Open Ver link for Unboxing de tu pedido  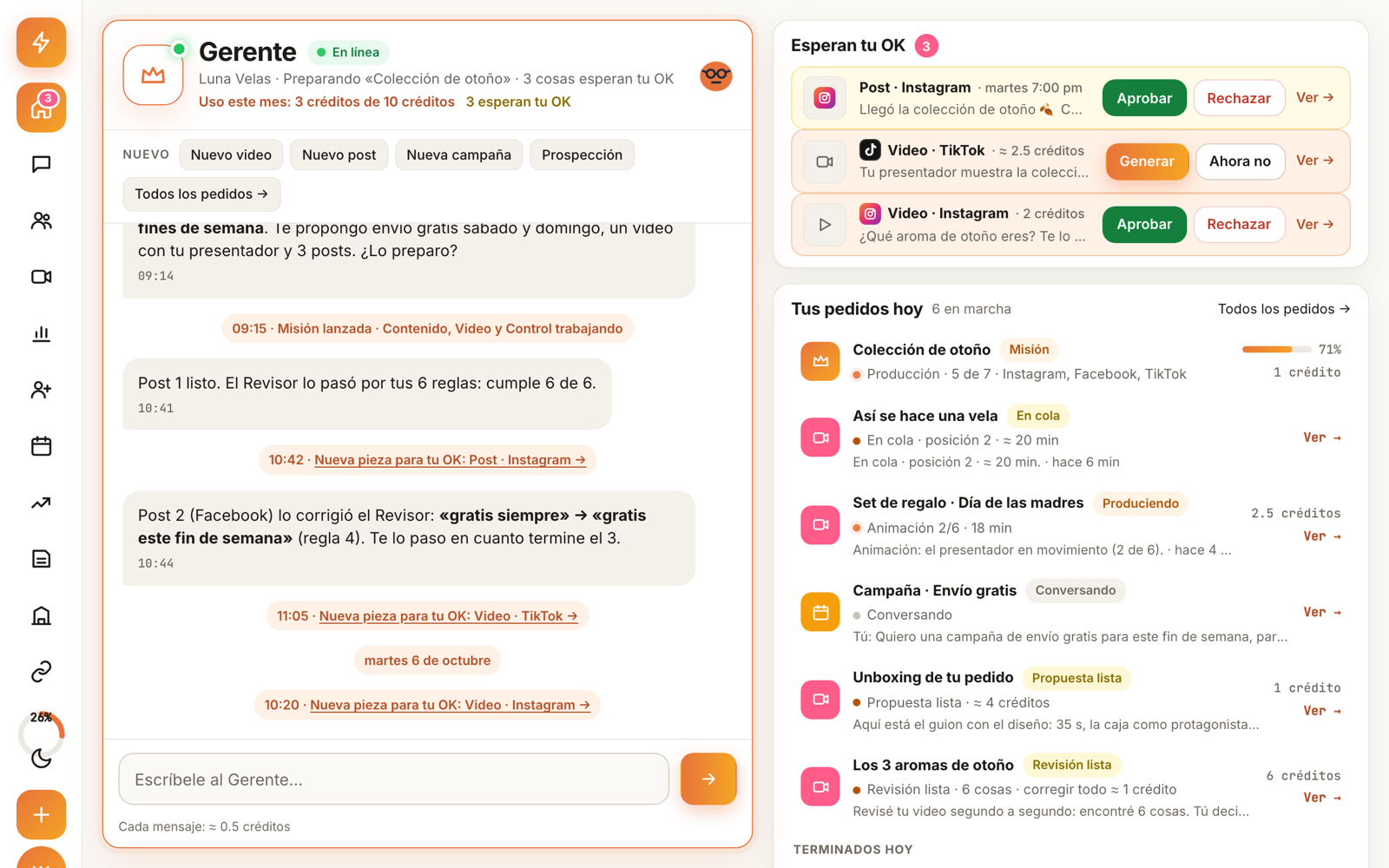(1322, 711)
